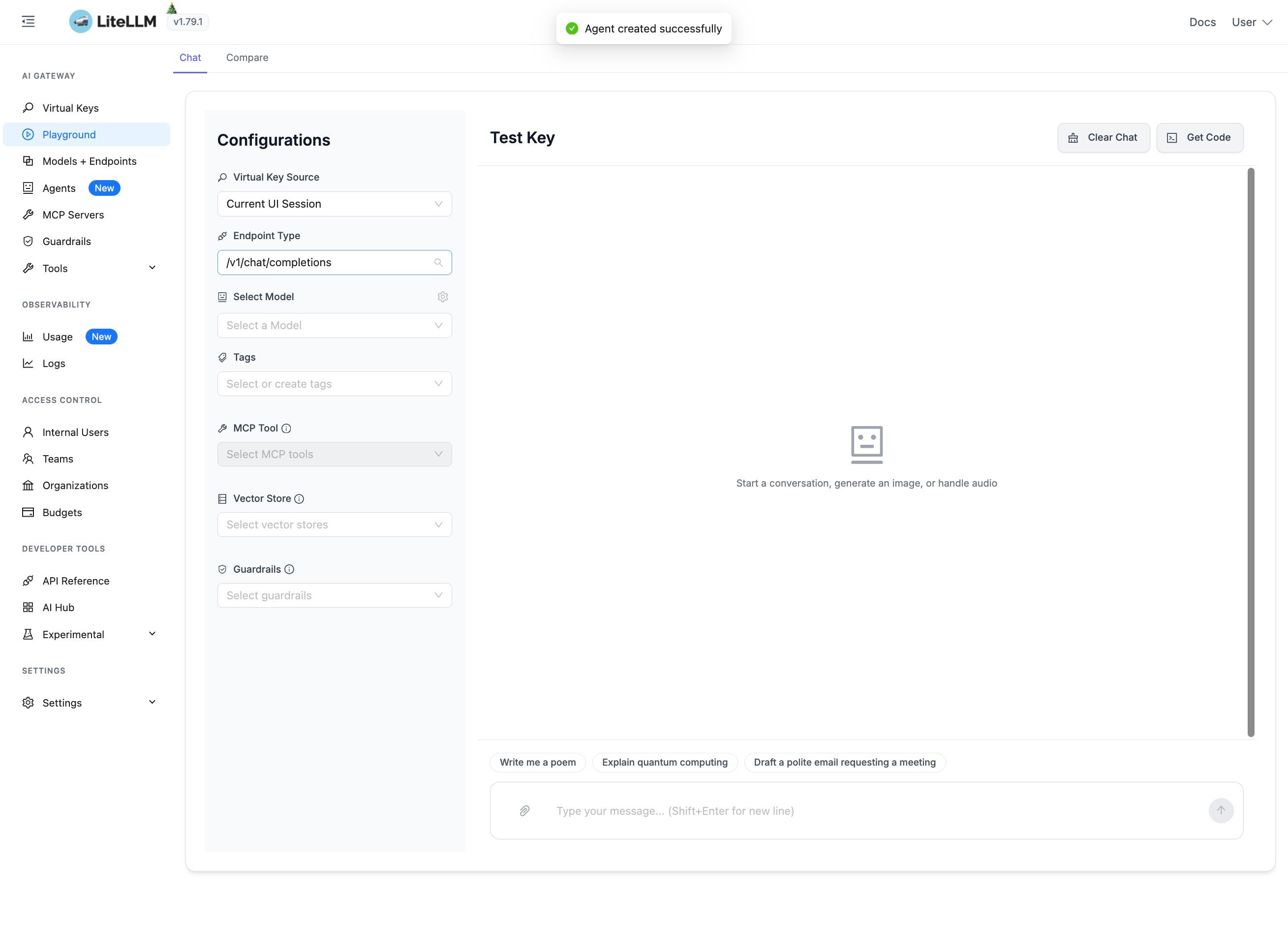Click the attachment paperclip in message box
The image size is (1288, 927).
[523, 810]
